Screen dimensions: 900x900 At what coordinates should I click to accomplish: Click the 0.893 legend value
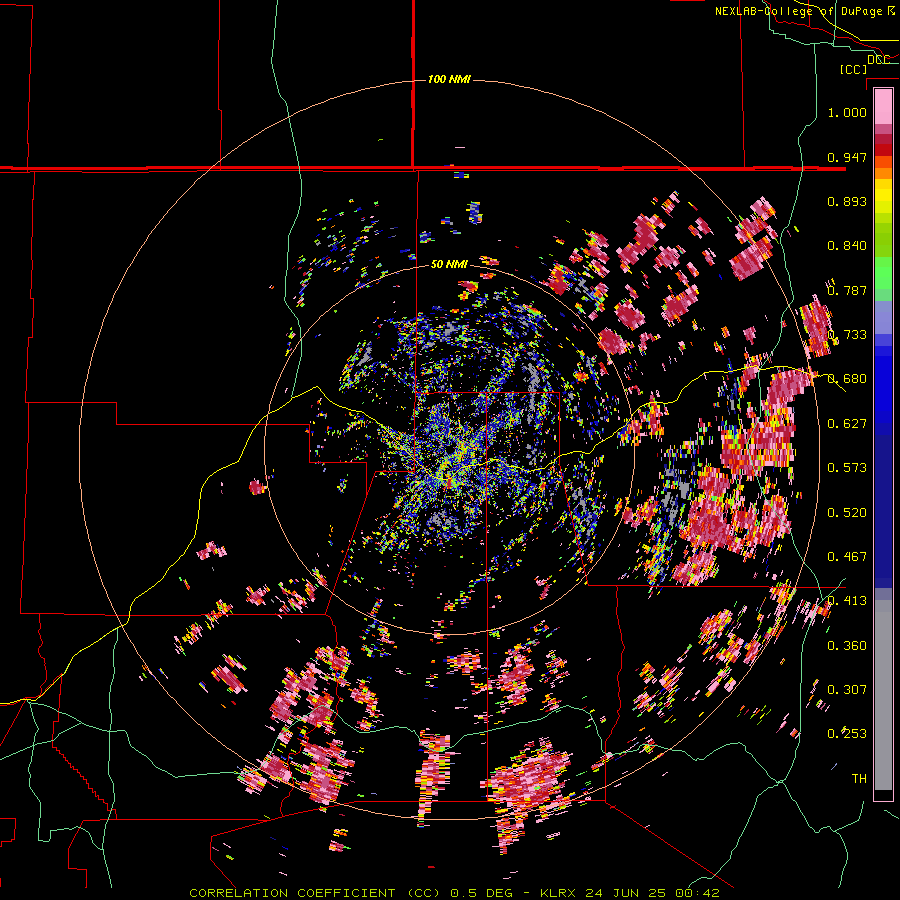847,201
